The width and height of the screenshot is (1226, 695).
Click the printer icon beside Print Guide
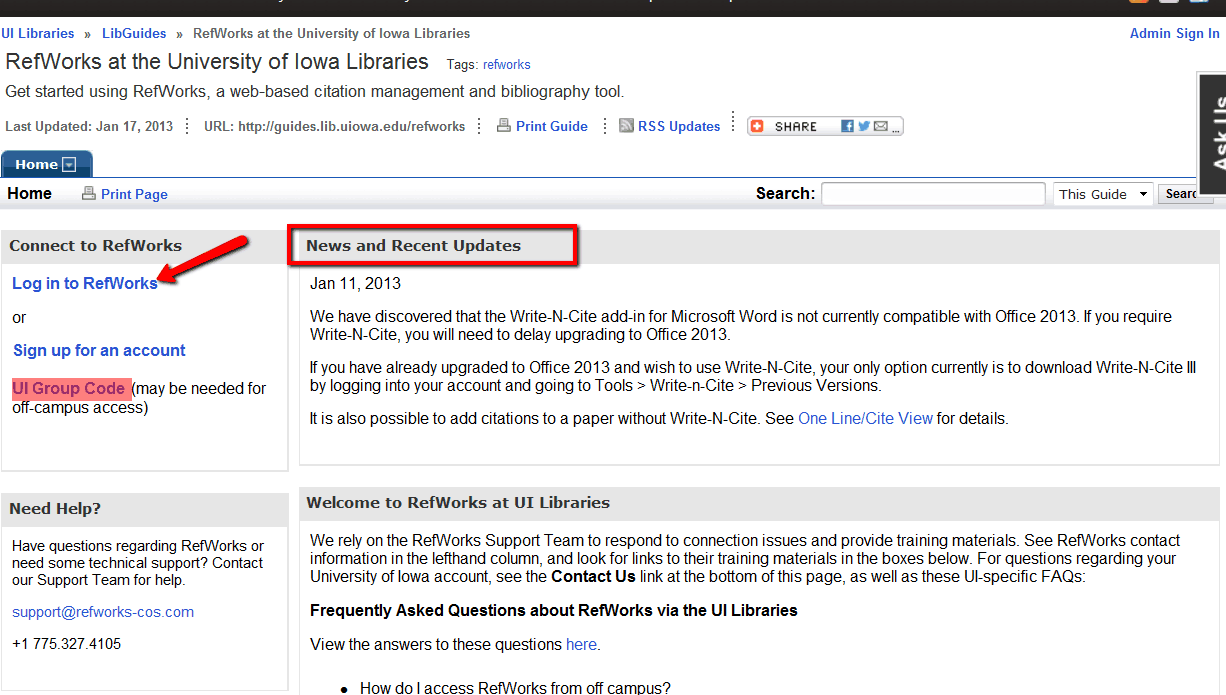click(504, 126)
